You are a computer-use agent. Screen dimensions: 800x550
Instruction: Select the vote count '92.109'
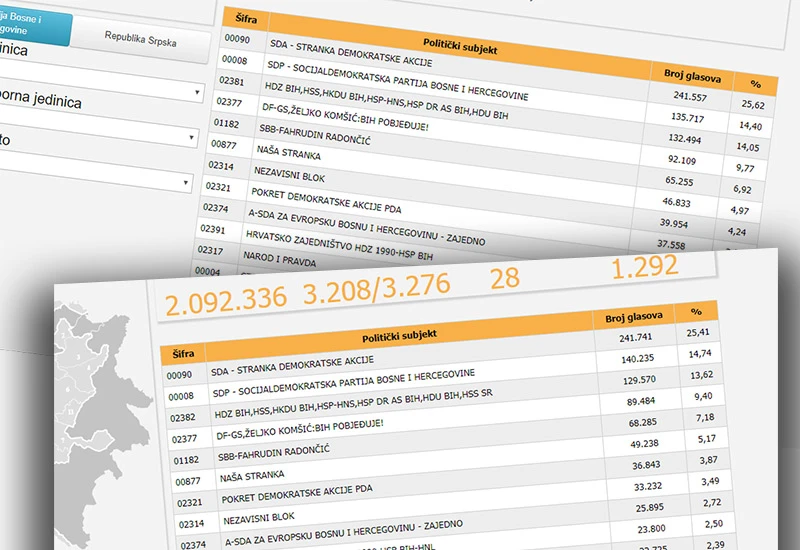pos(682,160)
